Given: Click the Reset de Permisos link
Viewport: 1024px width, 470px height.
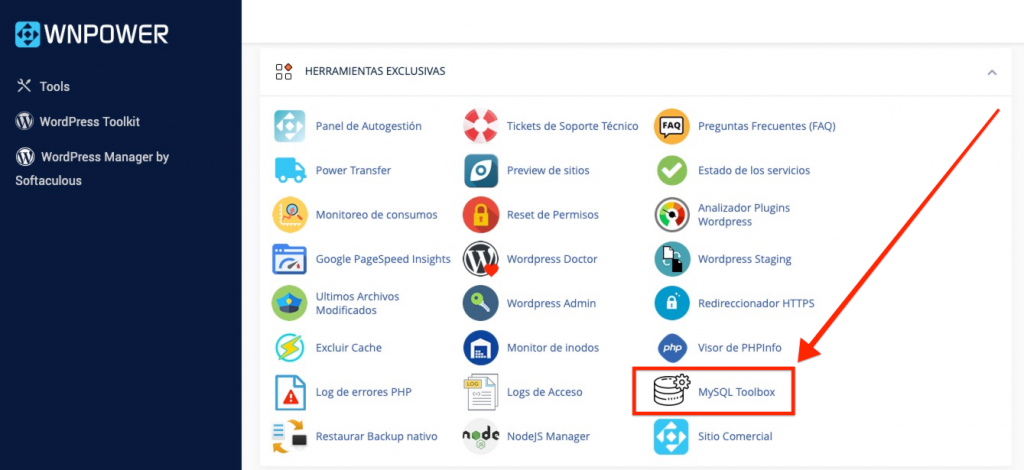Looking at the screenshot, I should tap(552, 215).
